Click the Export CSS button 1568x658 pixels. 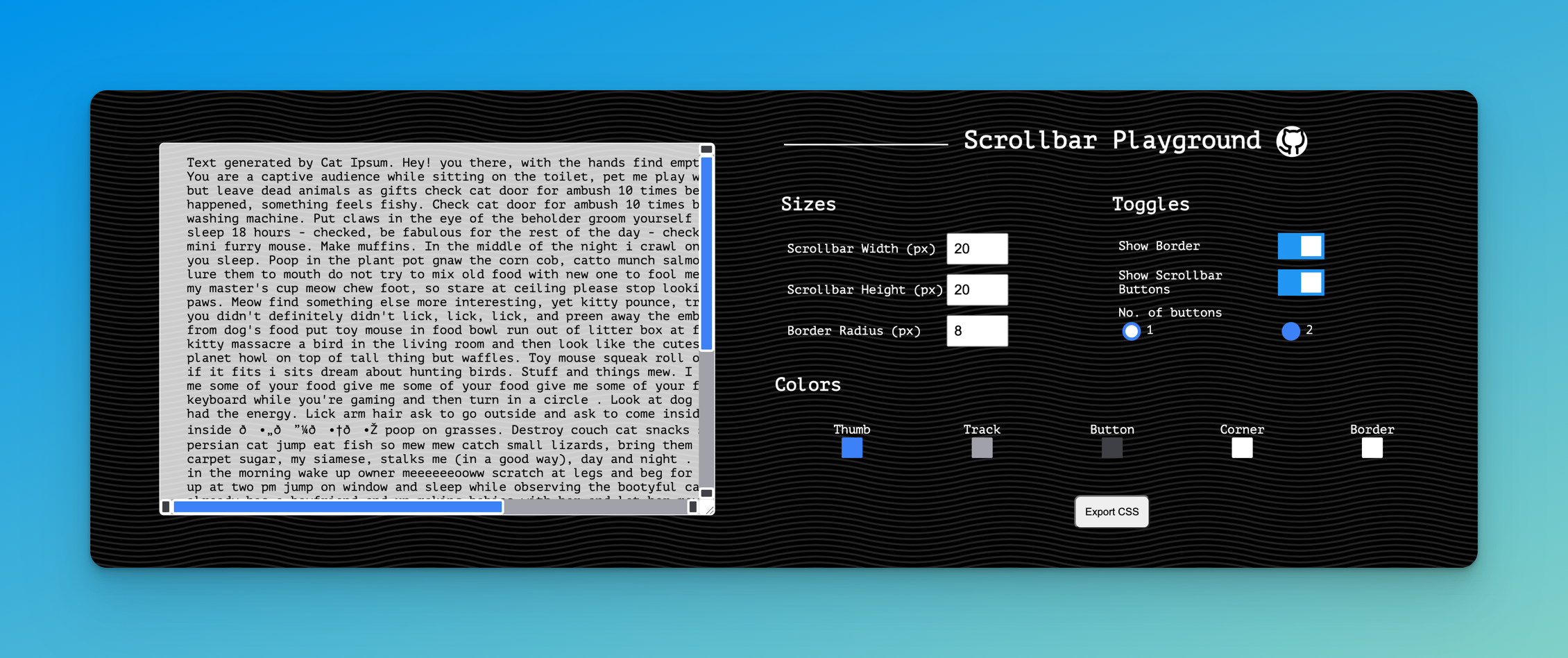pyautogui.click(x=1111, y=512)
